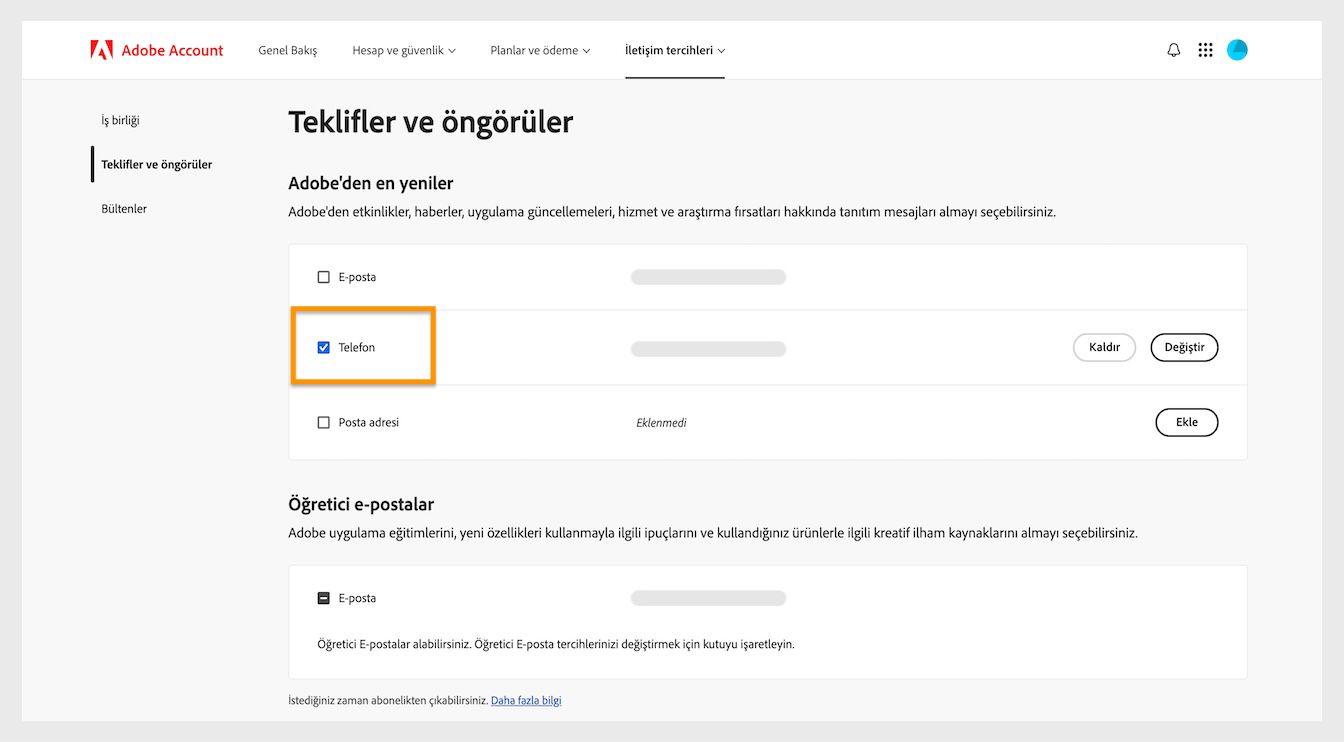Image resolution: width=1344 pixels, height=742 pixels.
Task: Open the notifications bell
Action: (x=1172, y=49)
